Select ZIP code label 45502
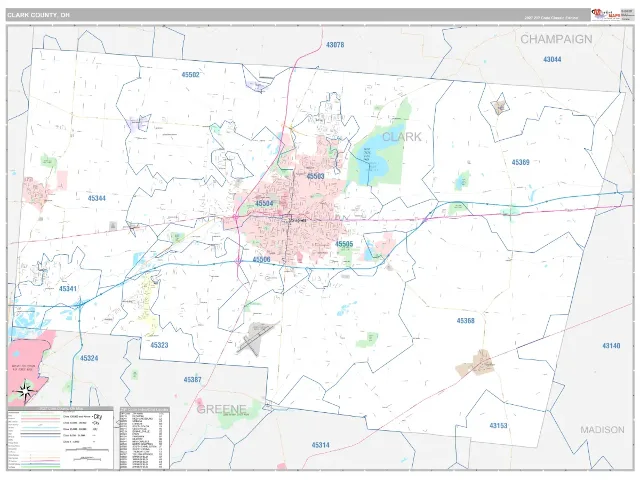Screen dimensions: 640x480 point(190,75)
